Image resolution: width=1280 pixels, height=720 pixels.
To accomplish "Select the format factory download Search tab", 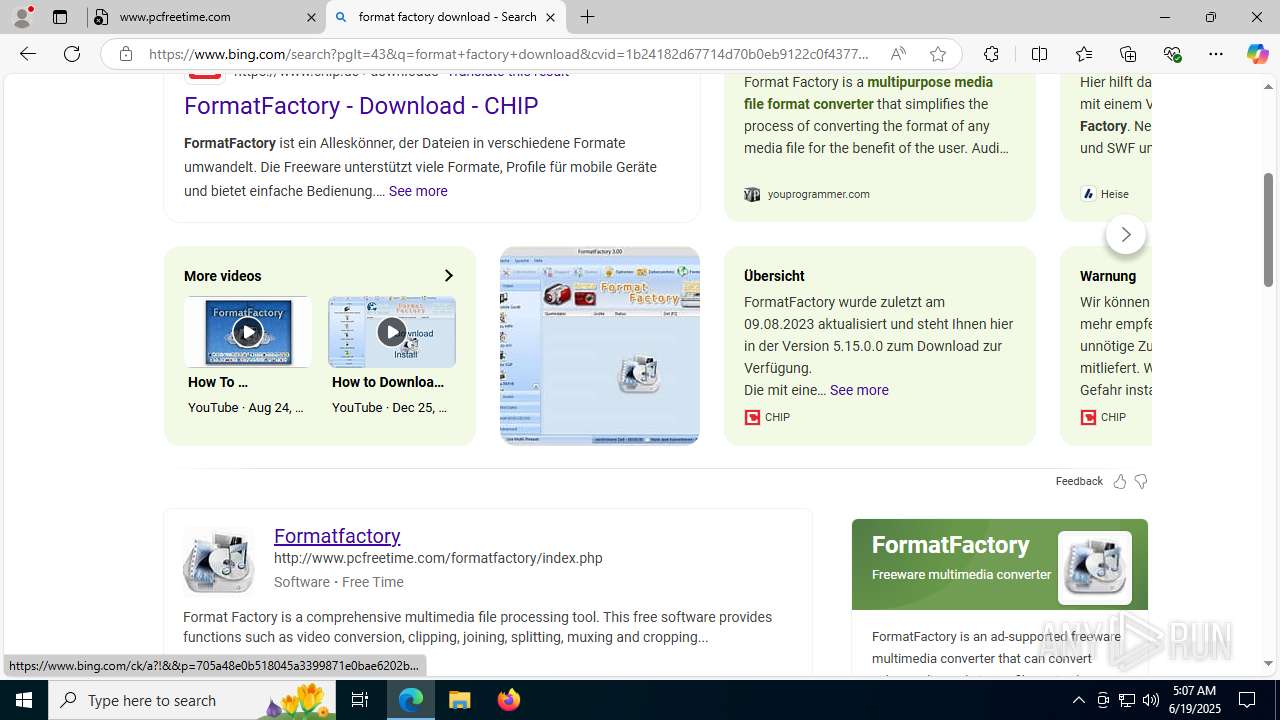I will click(x=446, y=17).
